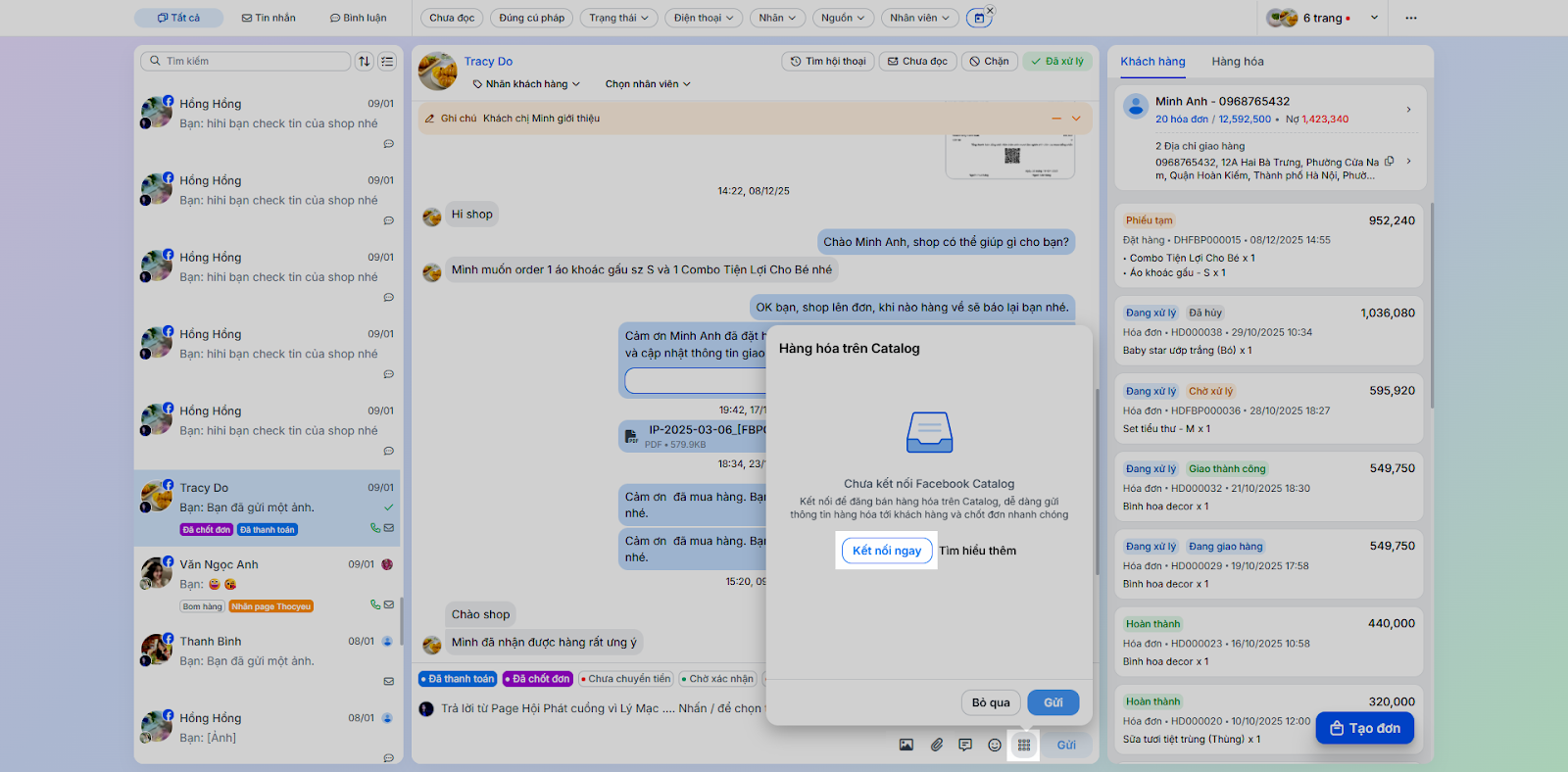Switch to the Tin nhắn tab
Image resolution: width=1568 pixels, height=772 pixels.
[269, 18]
